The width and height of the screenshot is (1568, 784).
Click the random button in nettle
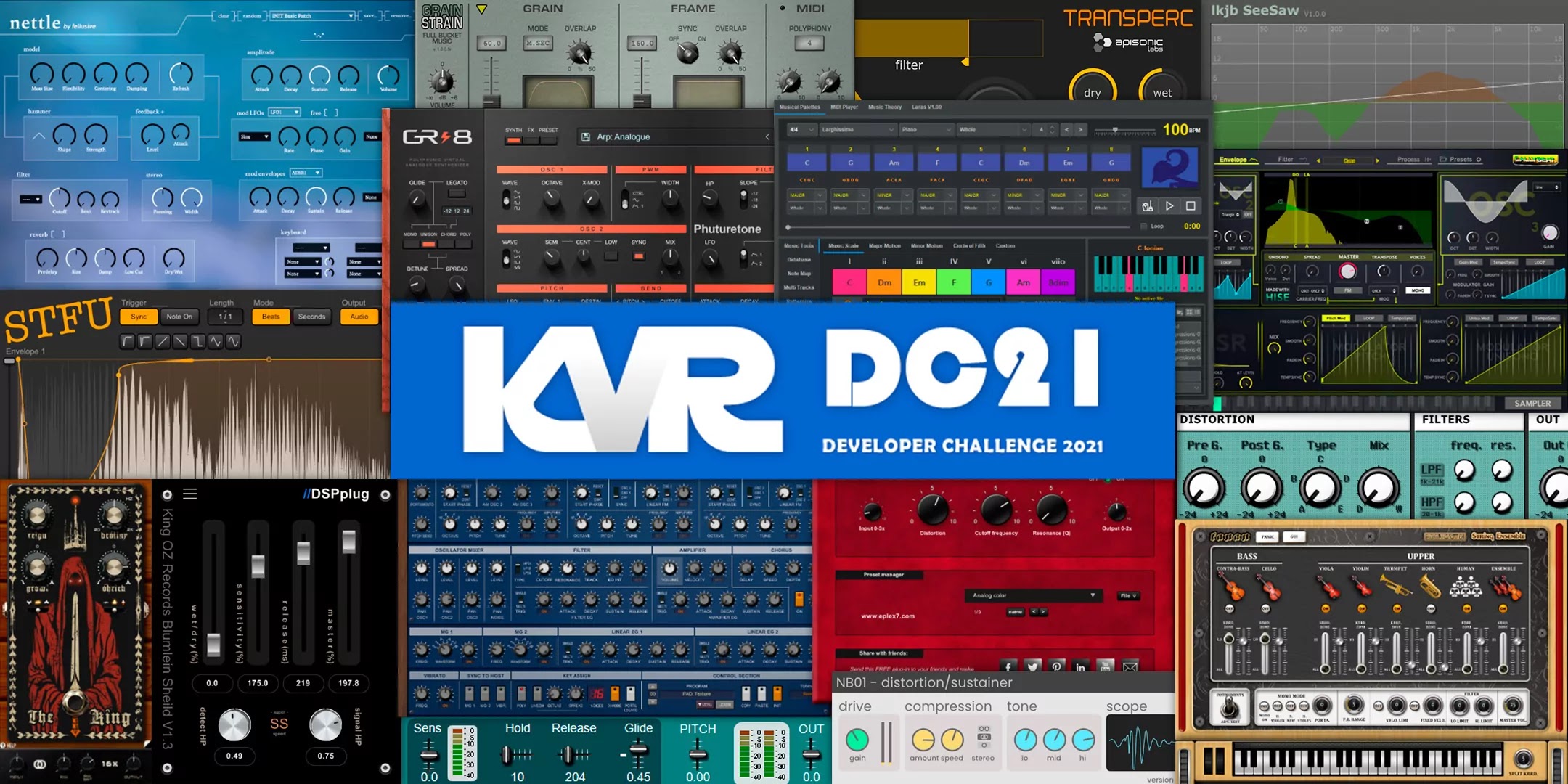coord(250,15)
